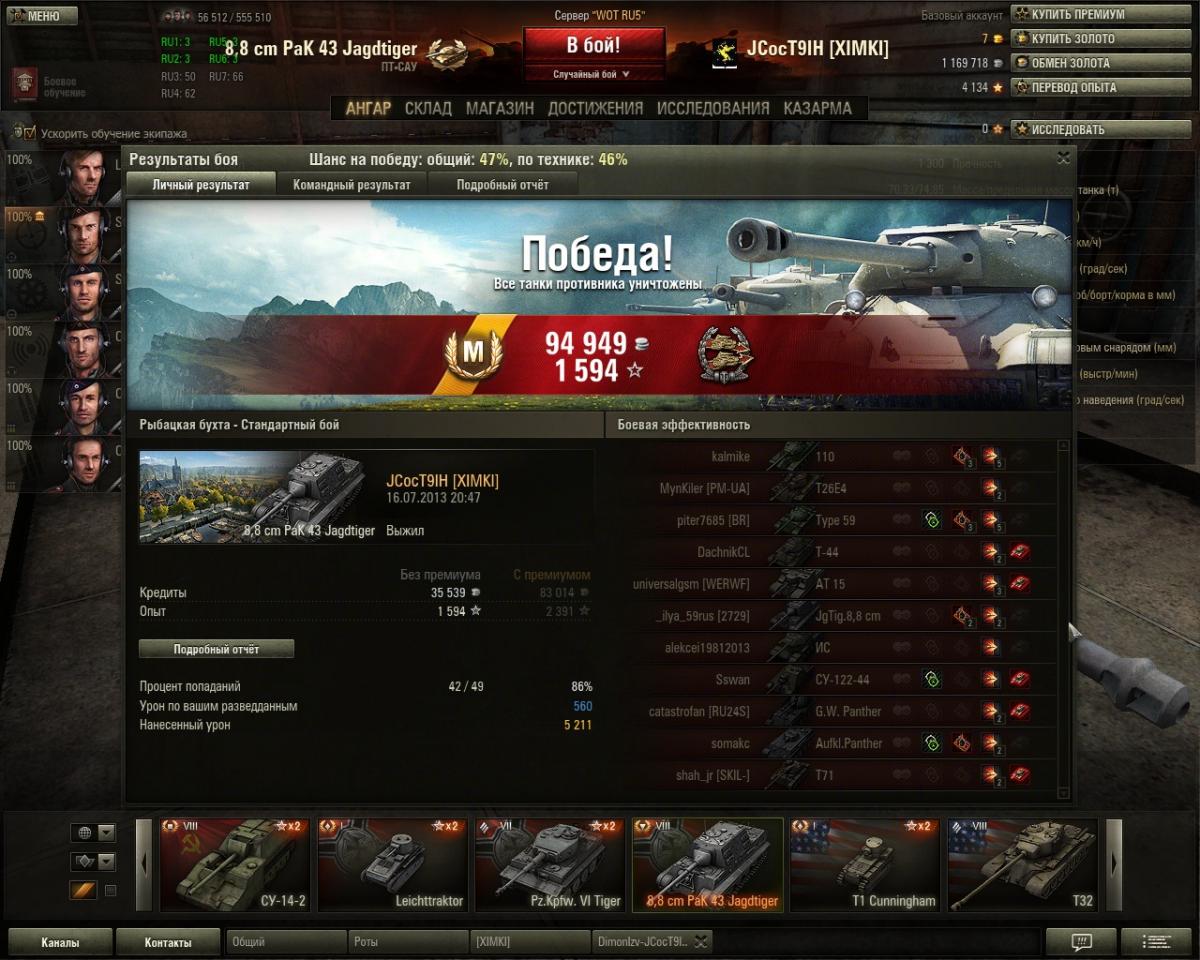Toggle the small checkbox beside orange stripe filter

111,890
